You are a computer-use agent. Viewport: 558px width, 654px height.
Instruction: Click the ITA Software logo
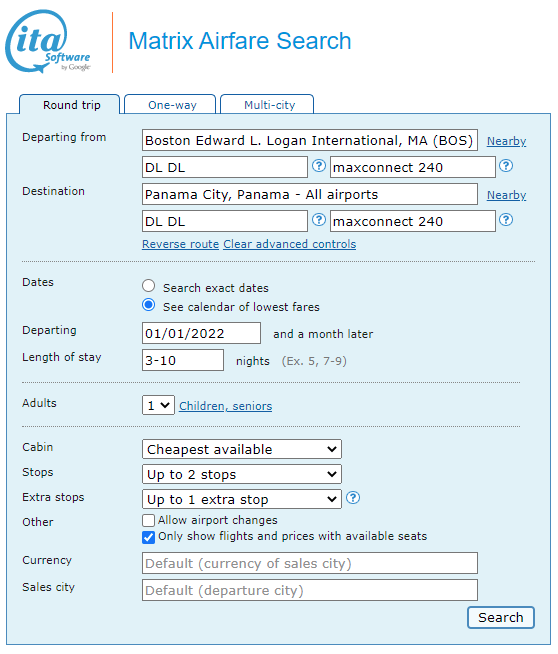pos(48,41)
